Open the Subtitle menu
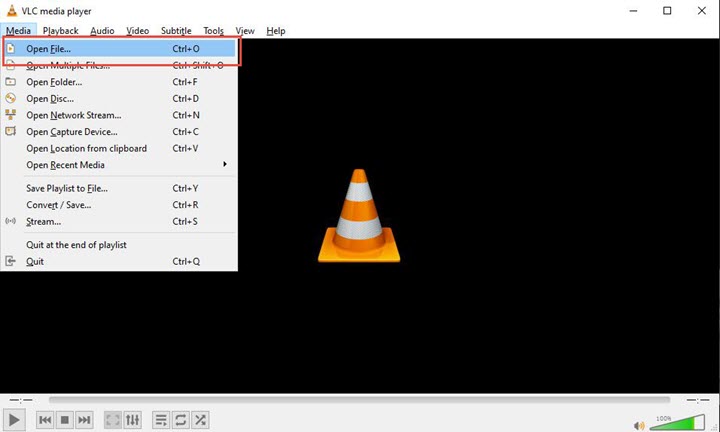 pyautogui.click(x=176, y=31)
